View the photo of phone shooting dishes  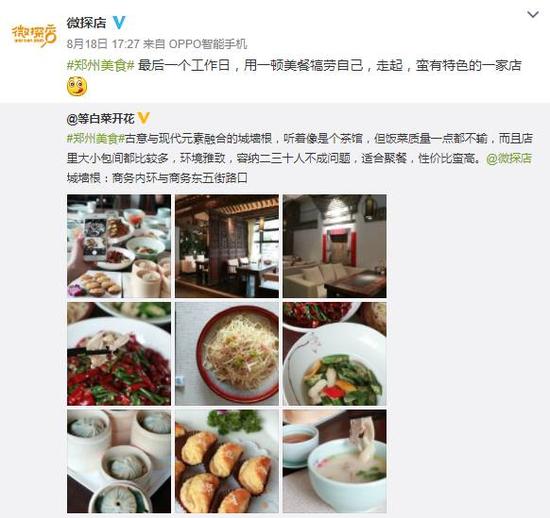119,246
